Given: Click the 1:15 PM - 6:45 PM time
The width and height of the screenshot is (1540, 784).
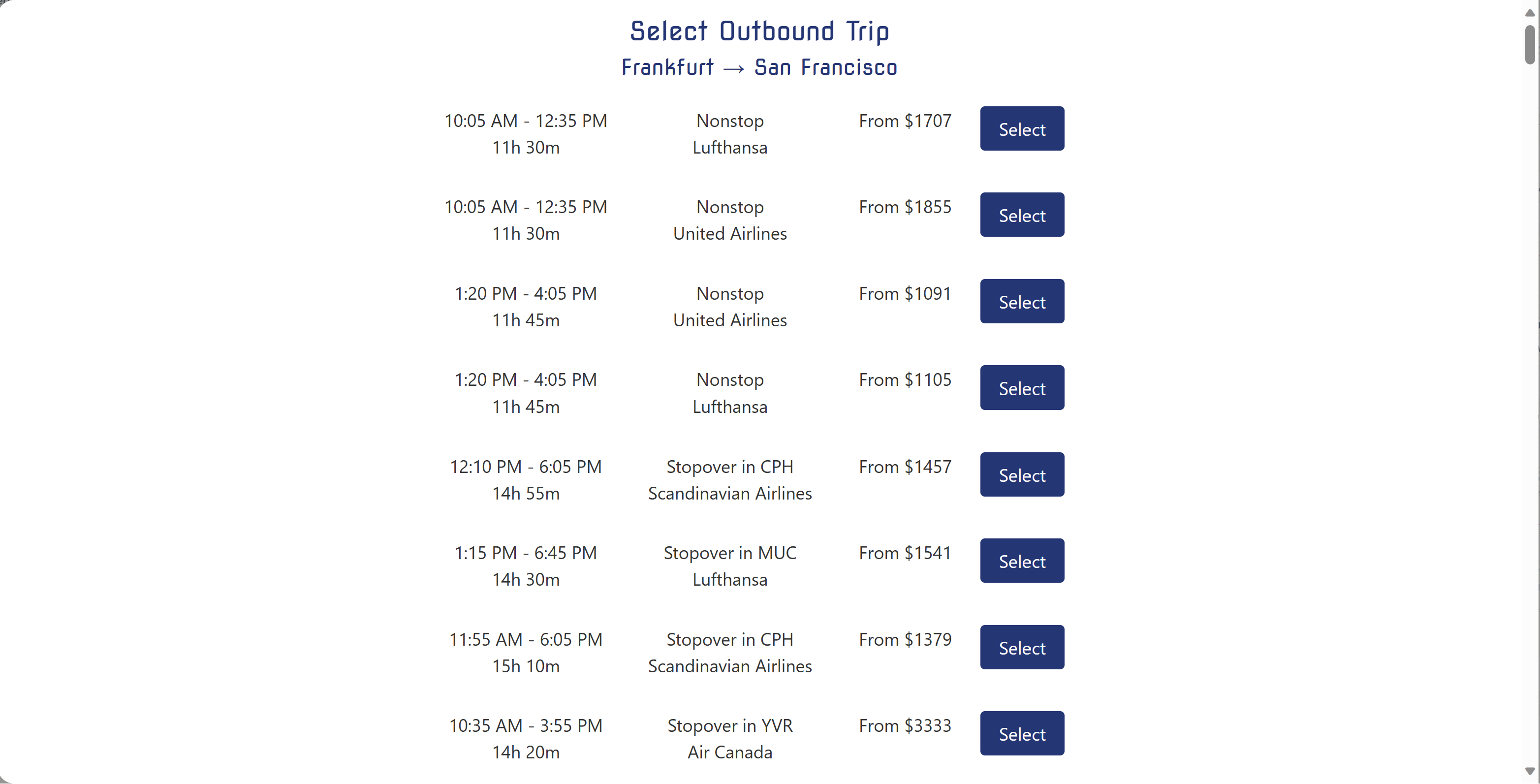Looking at the screenshot, I should (526, 553).
